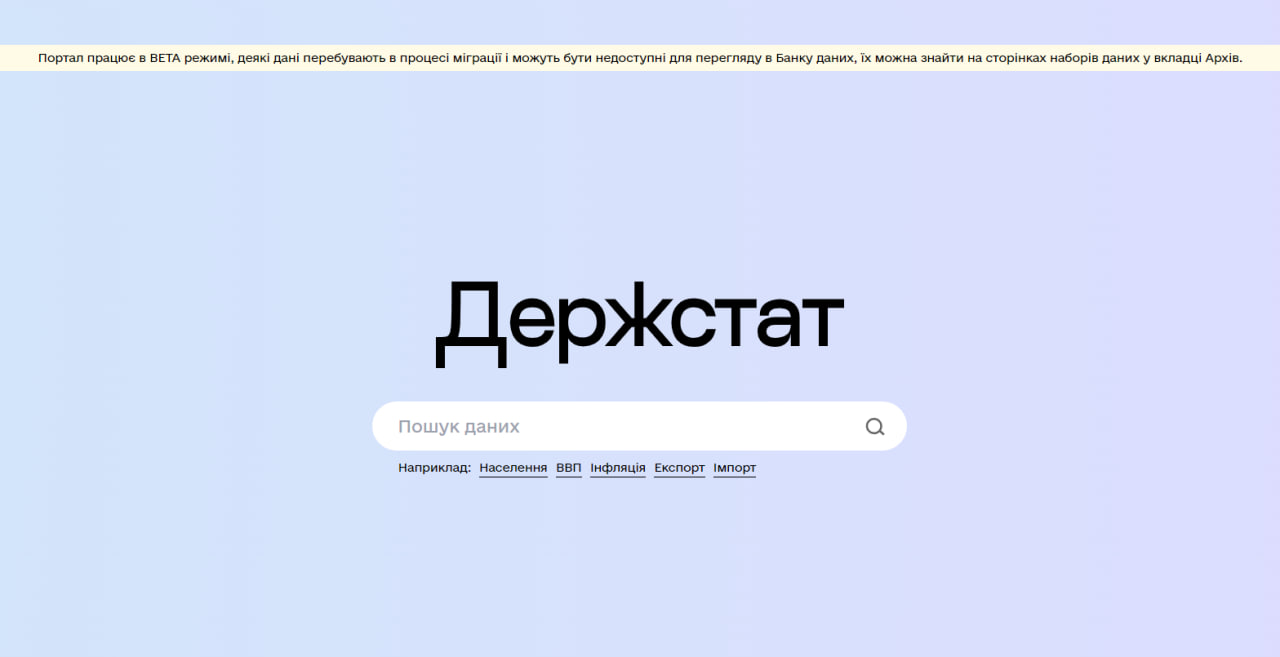Image resolution: width=1280 pixels, height=657 pixels.
Task: Open the Інфляція example link
Action: tap(618, 468)
